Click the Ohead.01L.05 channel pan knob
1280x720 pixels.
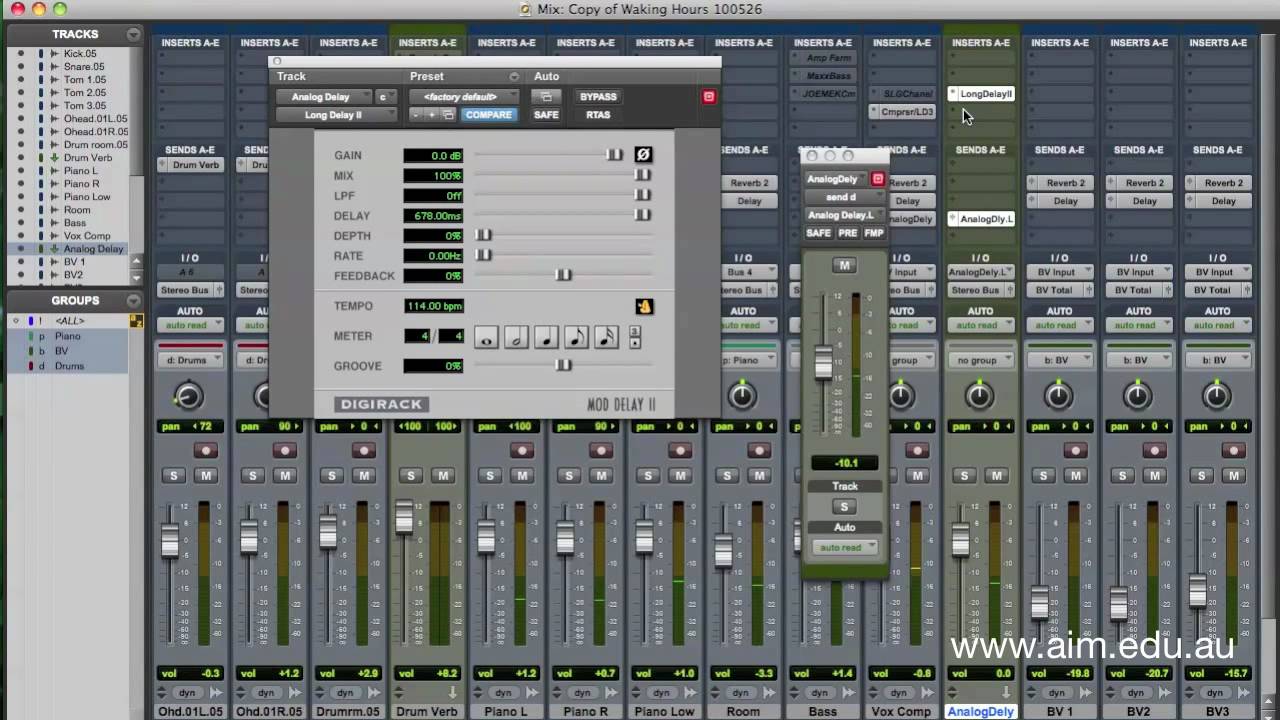[x=188, y=397]
